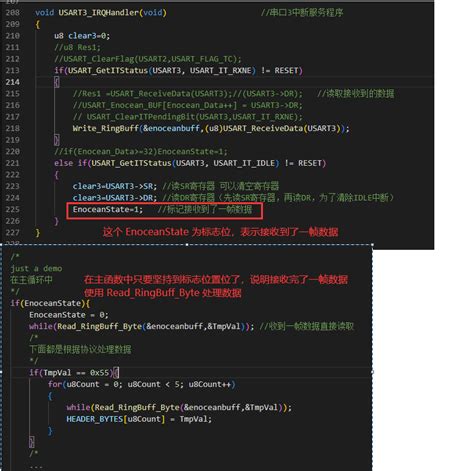Viewport: 474px width, 471px height.
Task: Click the 0x55 value in TmpVal comparison
Action: tap(99, 373)
